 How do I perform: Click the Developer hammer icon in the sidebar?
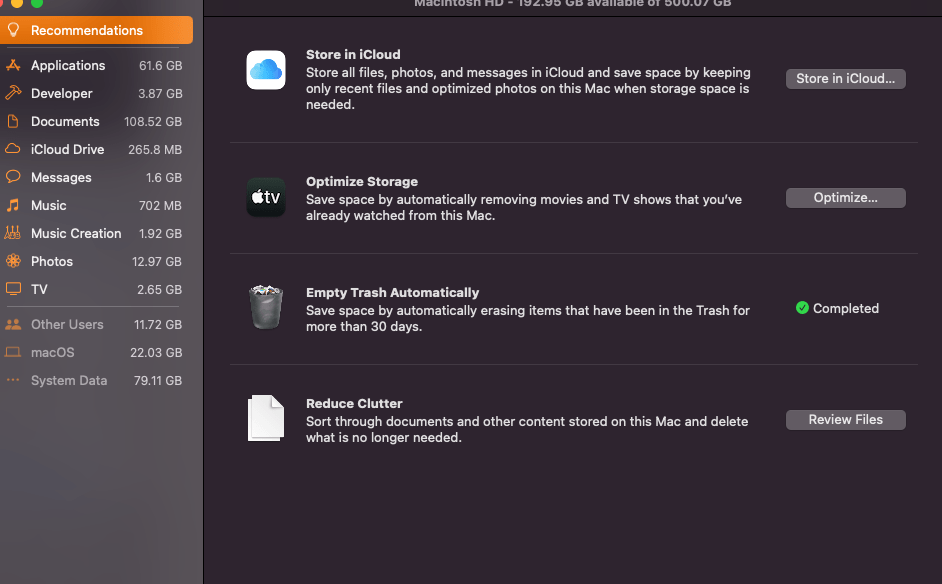(x=14, y=93)
